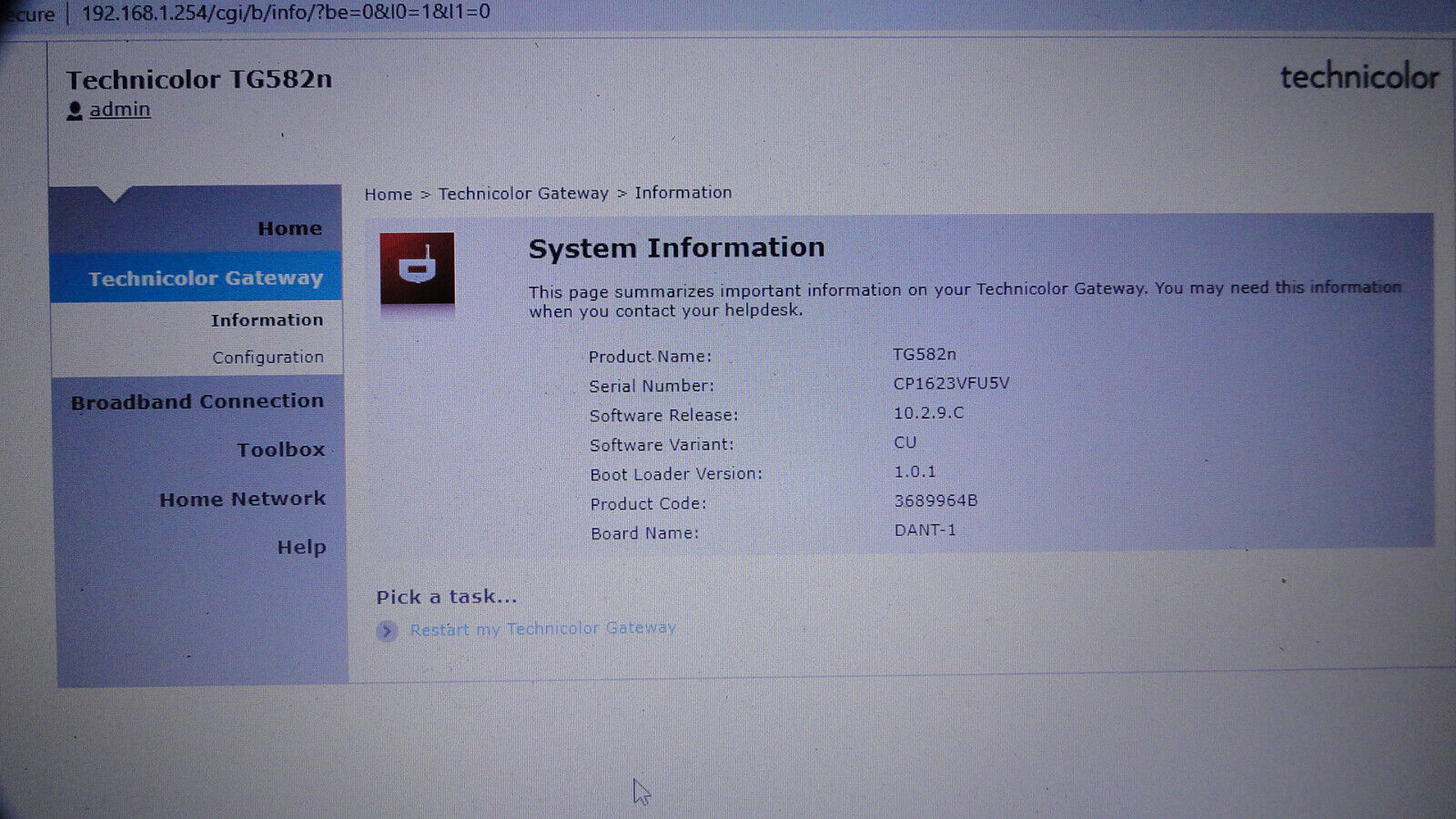This screenshot has height=819, width=1456.
Task: Click the Software Release label
Action: pos(663,416)
